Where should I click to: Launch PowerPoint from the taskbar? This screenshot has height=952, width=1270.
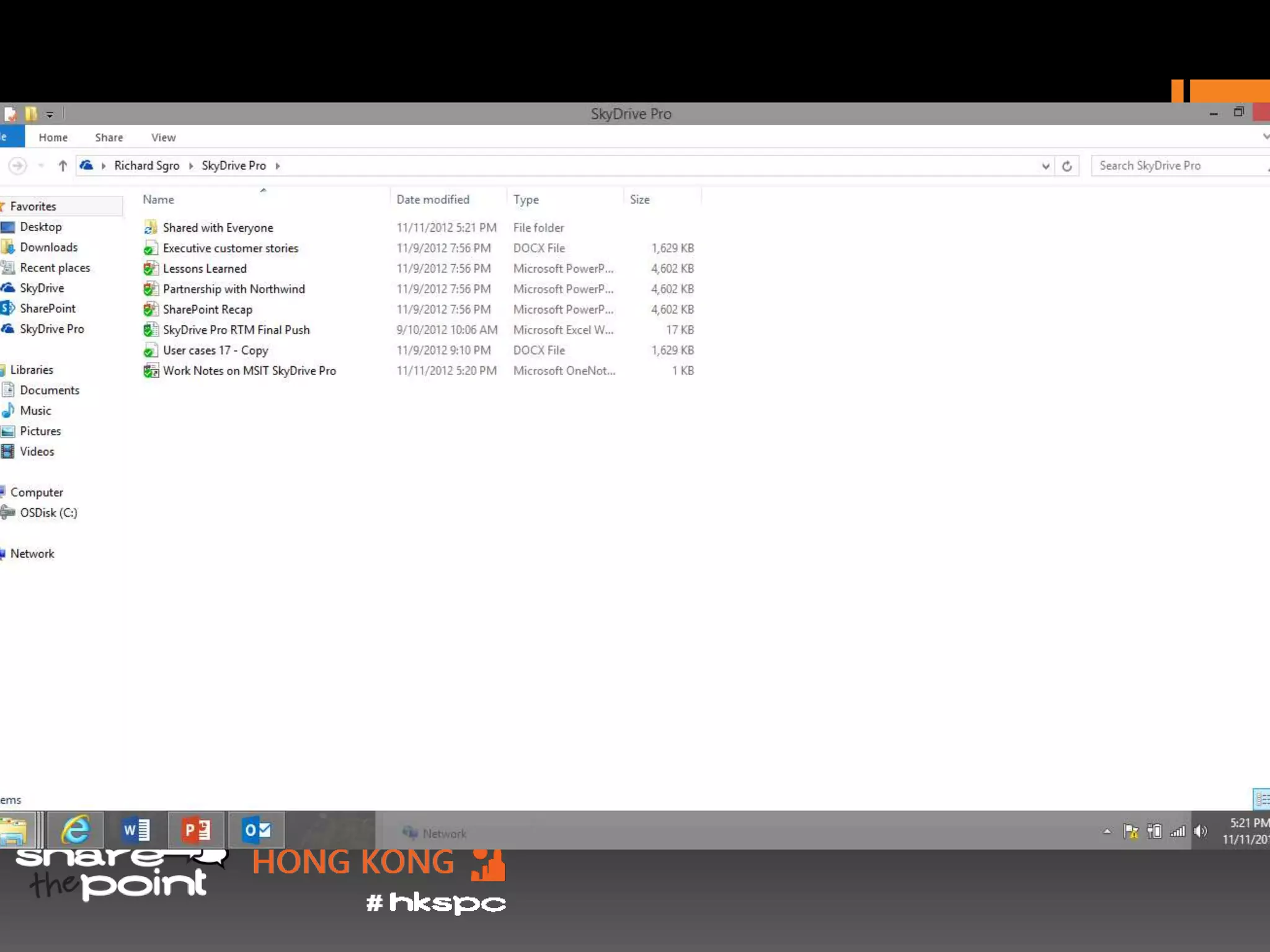click(x=196, y=830)
